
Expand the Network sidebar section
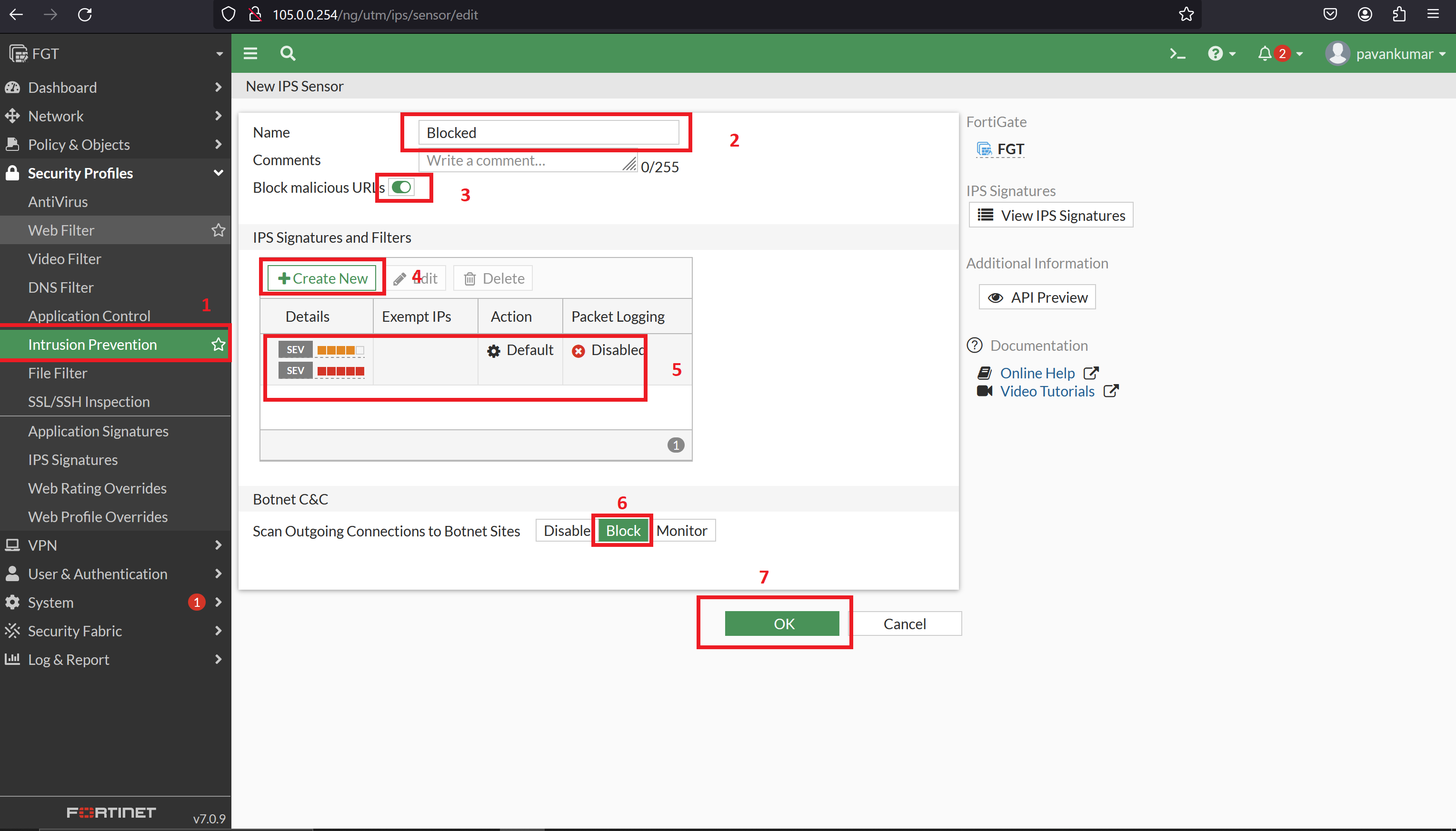[x=55, y=116]
